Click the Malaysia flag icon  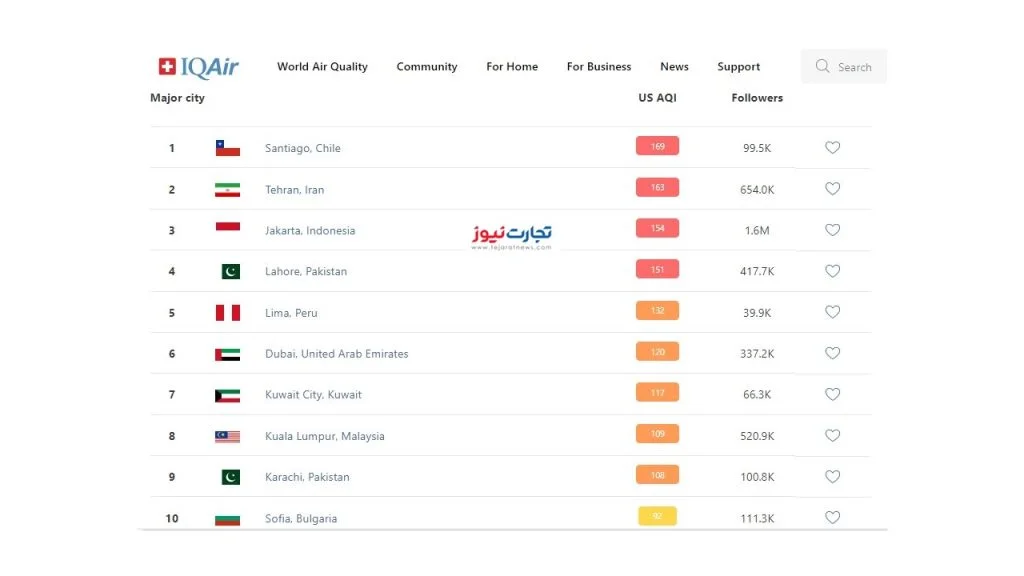227,437
